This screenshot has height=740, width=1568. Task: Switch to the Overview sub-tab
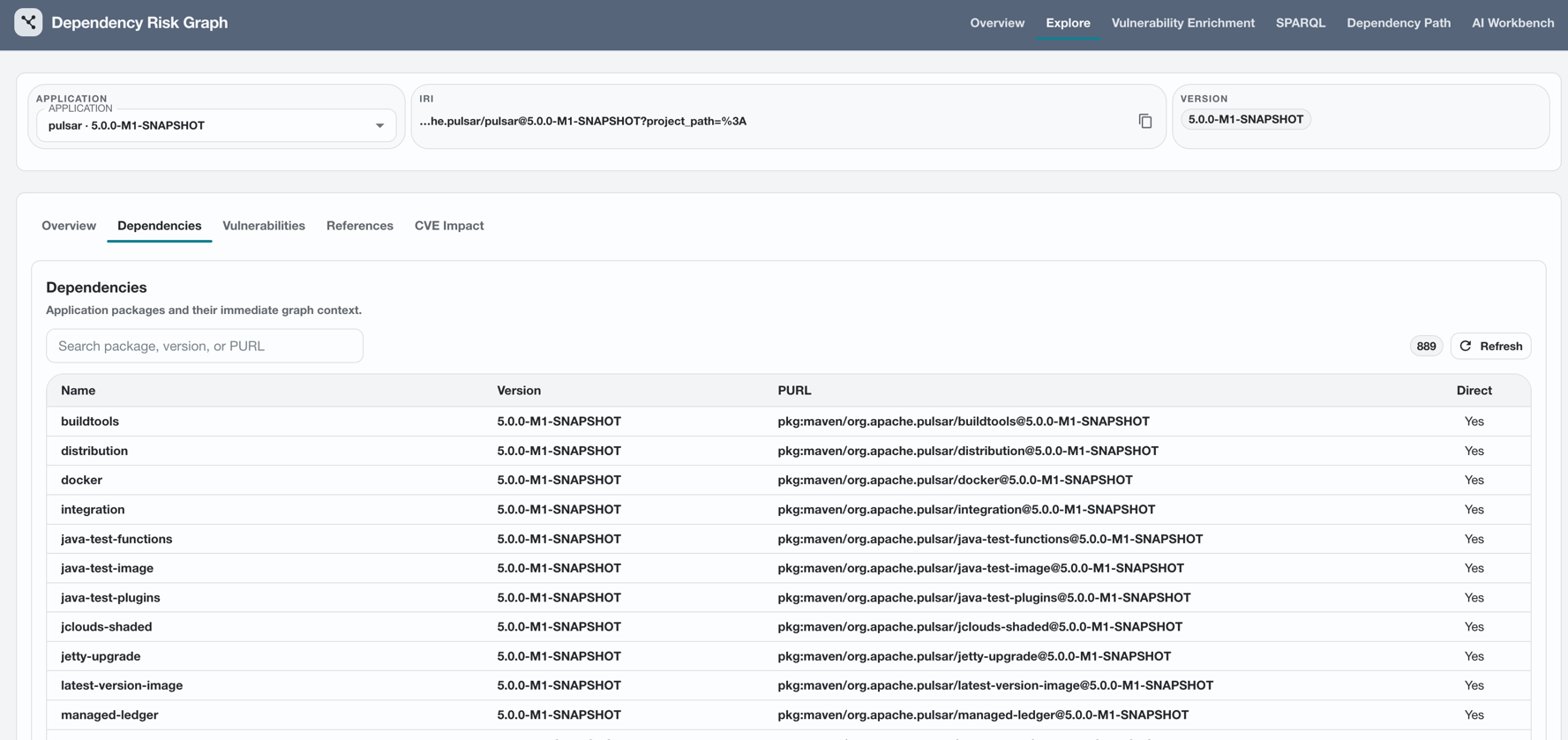click(x=69, y=226)
